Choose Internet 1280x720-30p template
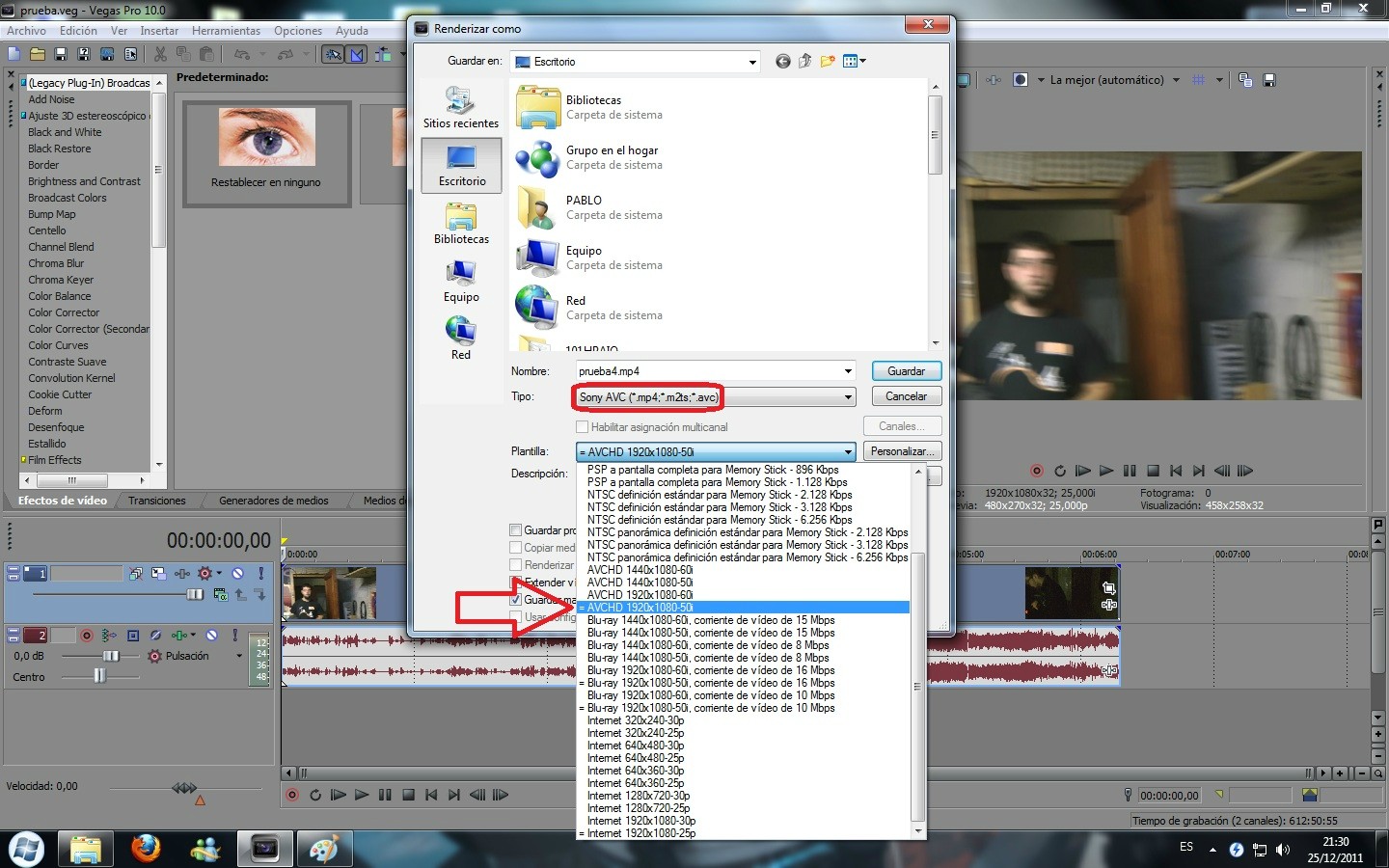This screenshot has width=1389, height=868. (x=639, y=796)
